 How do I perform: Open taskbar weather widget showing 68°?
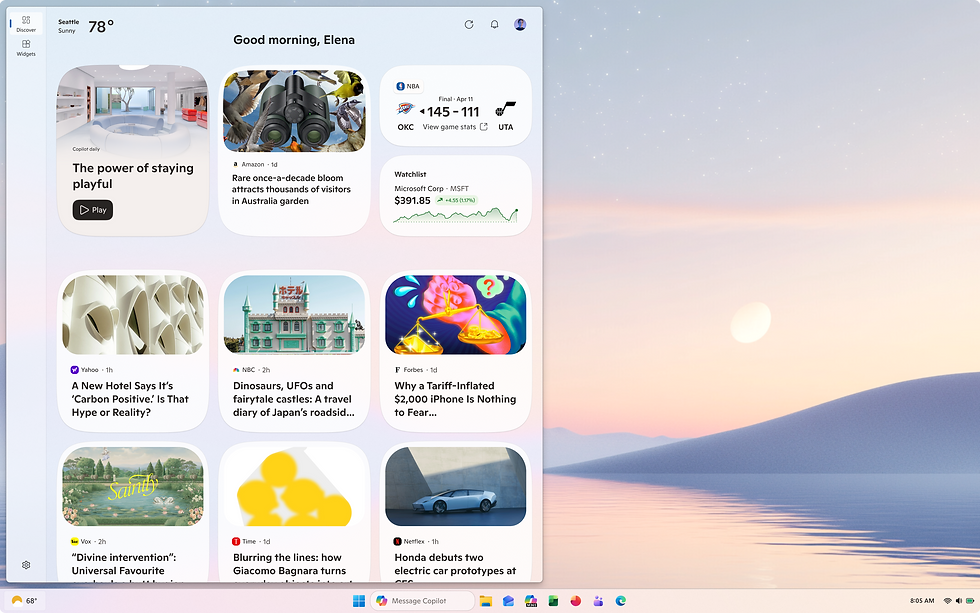(24, 601)
